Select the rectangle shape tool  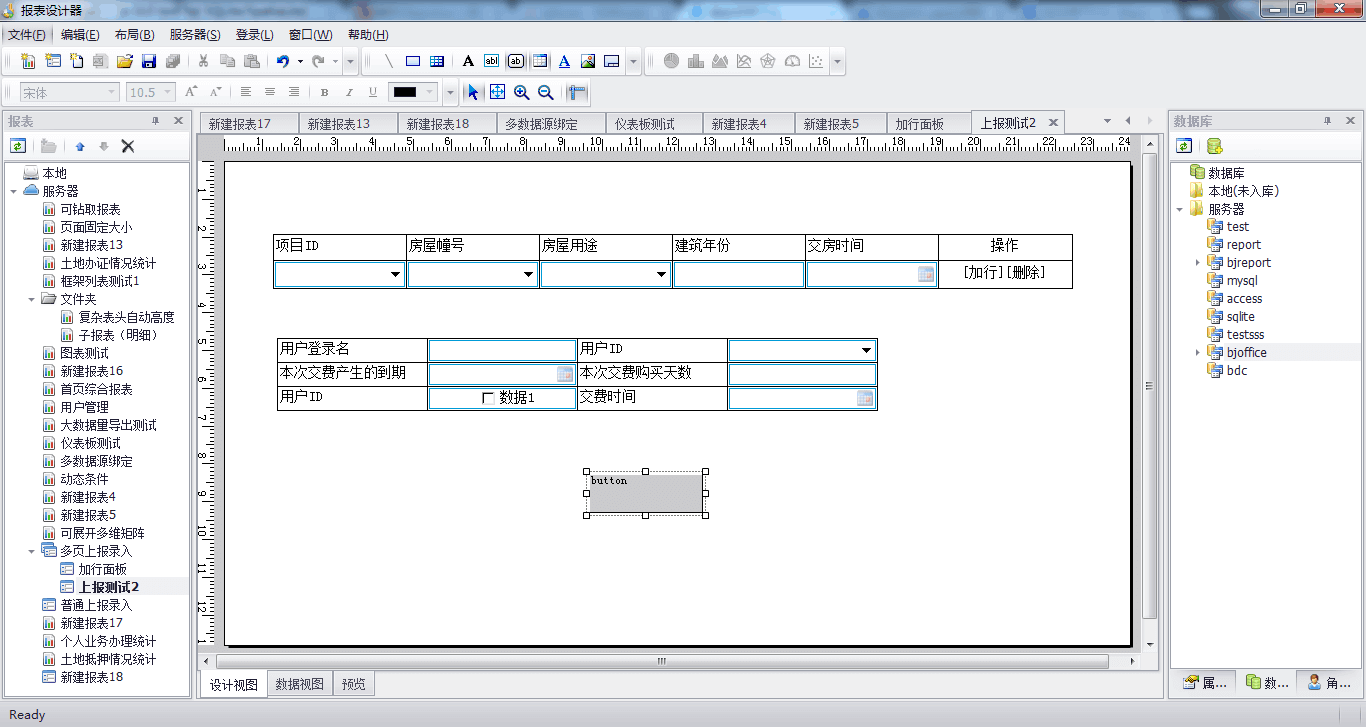point(413,61)
